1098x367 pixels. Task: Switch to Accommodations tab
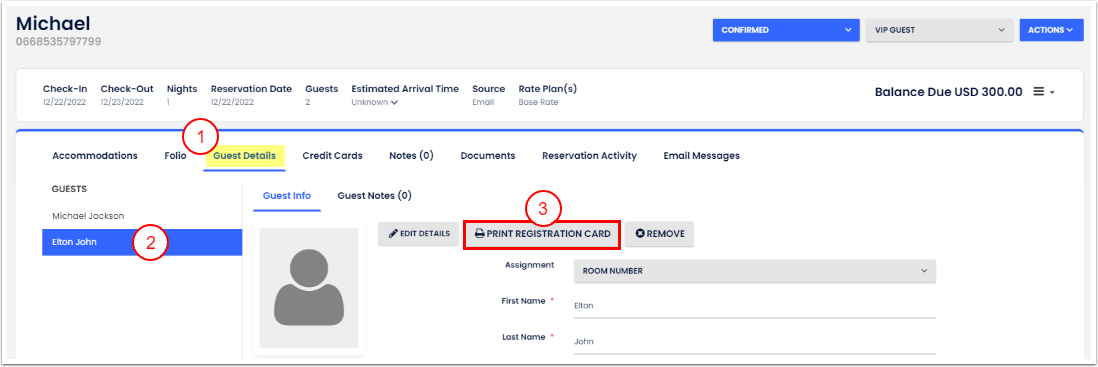coord(95,155)
